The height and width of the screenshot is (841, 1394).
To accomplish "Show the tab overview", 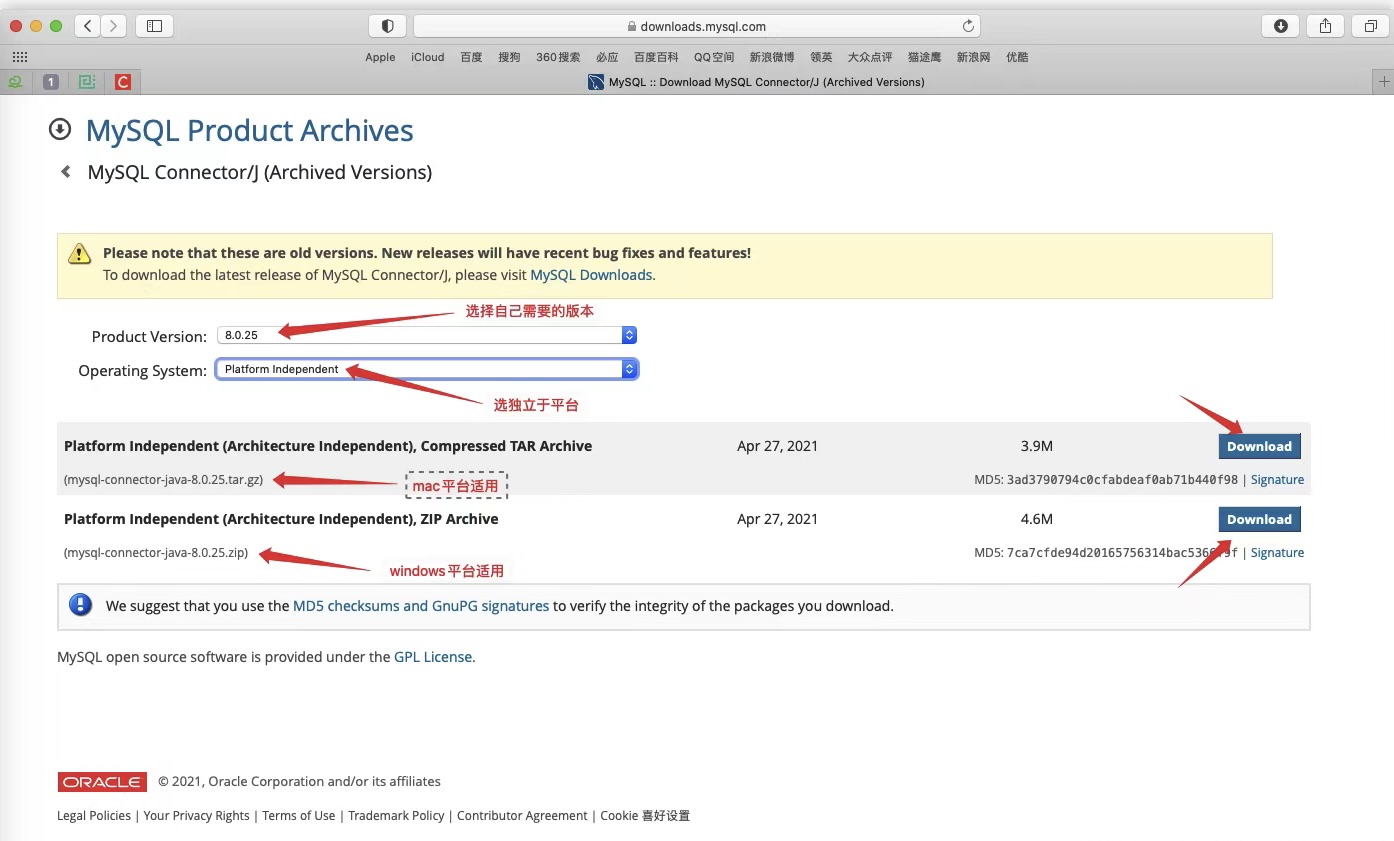I will (x=1369, y=26).
